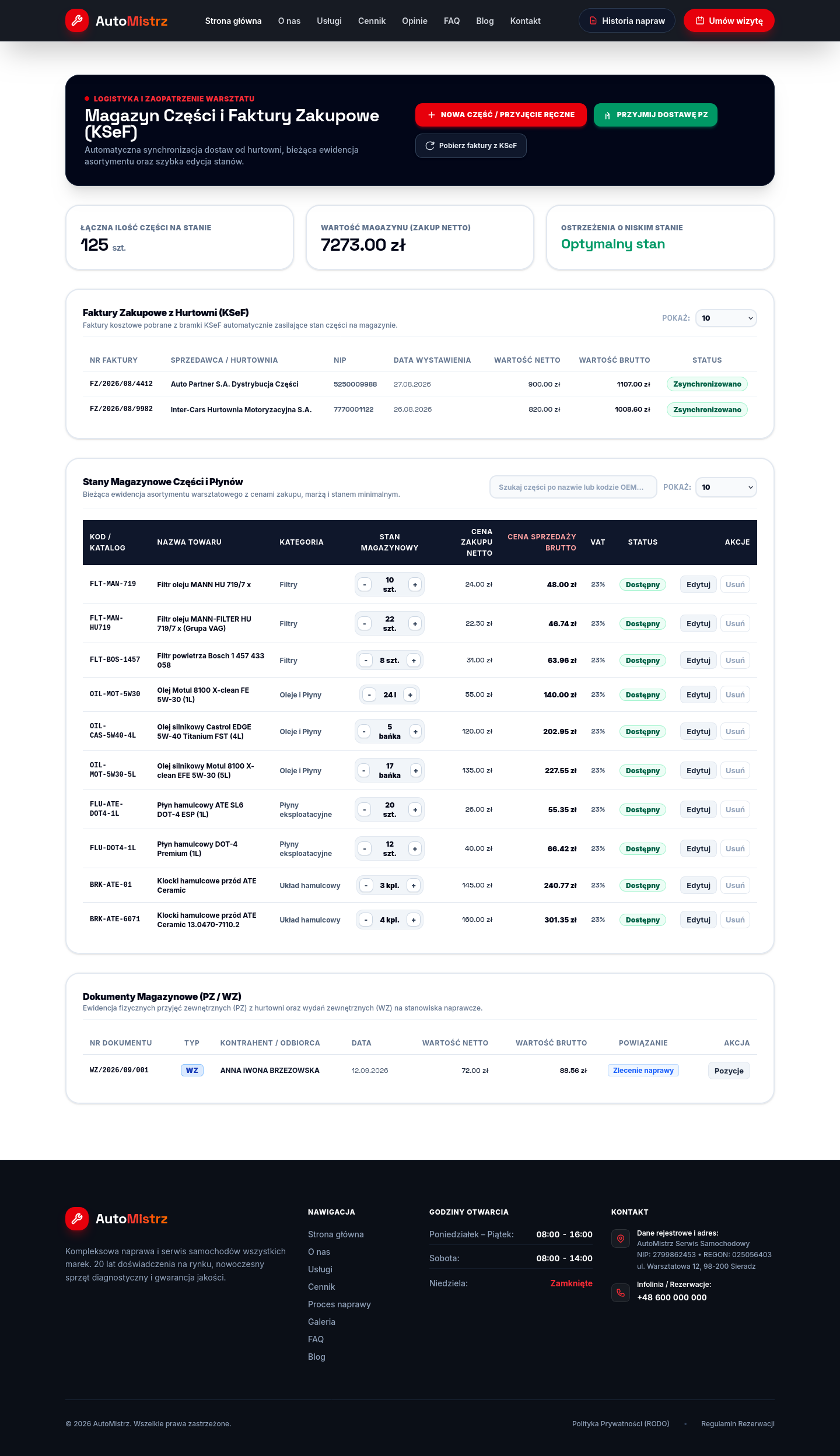Edit the FLT-BOS-1457 row

[698, 661]
